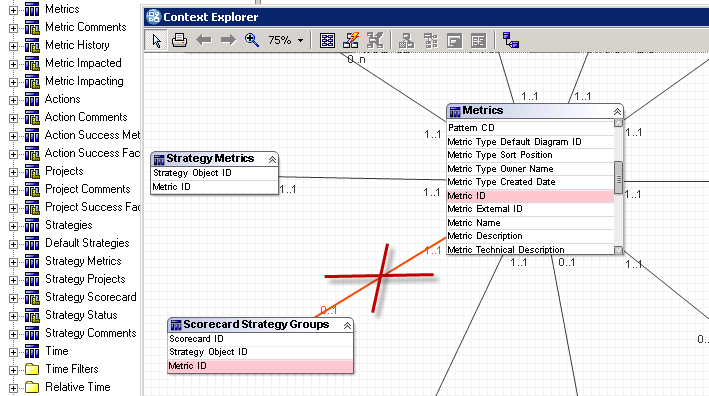Click the grayed-out tools icon beside the lightning icon
709x396 pixels.
375,40
